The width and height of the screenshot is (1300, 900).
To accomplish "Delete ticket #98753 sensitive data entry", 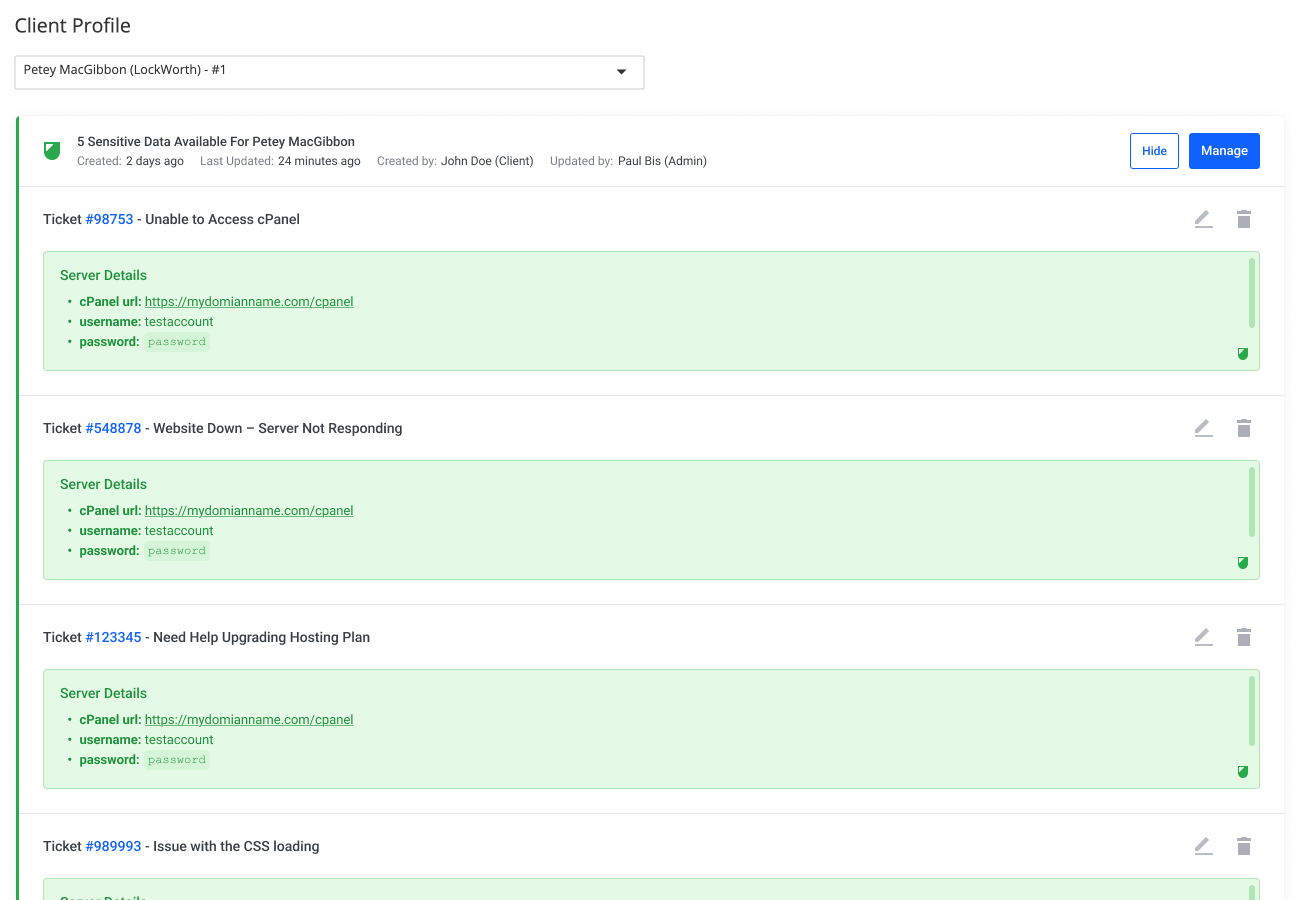I will click(x=1244, y=219).
